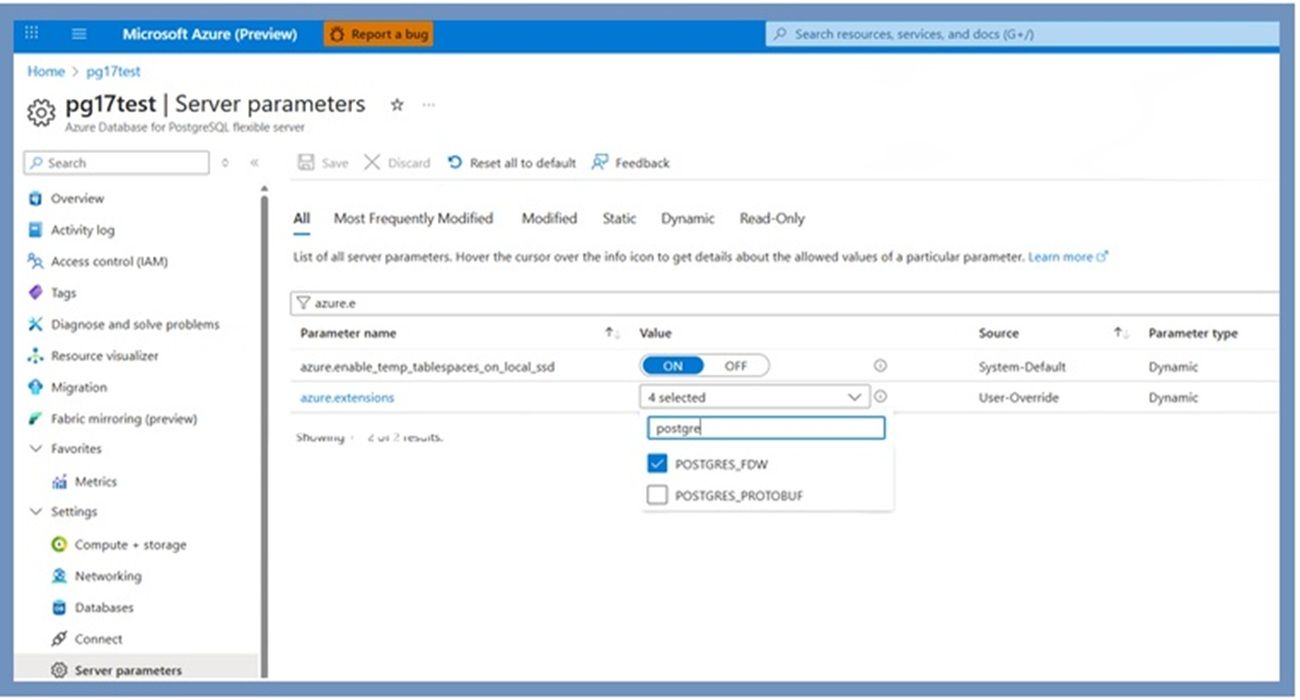Uncheck the POSTGRES_FDW checkbox

(657, 464)
